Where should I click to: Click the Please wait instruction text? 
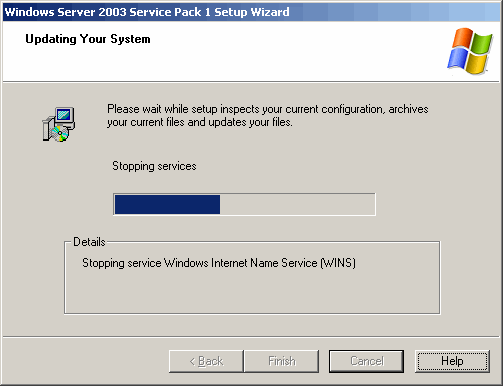pos(268,116)
